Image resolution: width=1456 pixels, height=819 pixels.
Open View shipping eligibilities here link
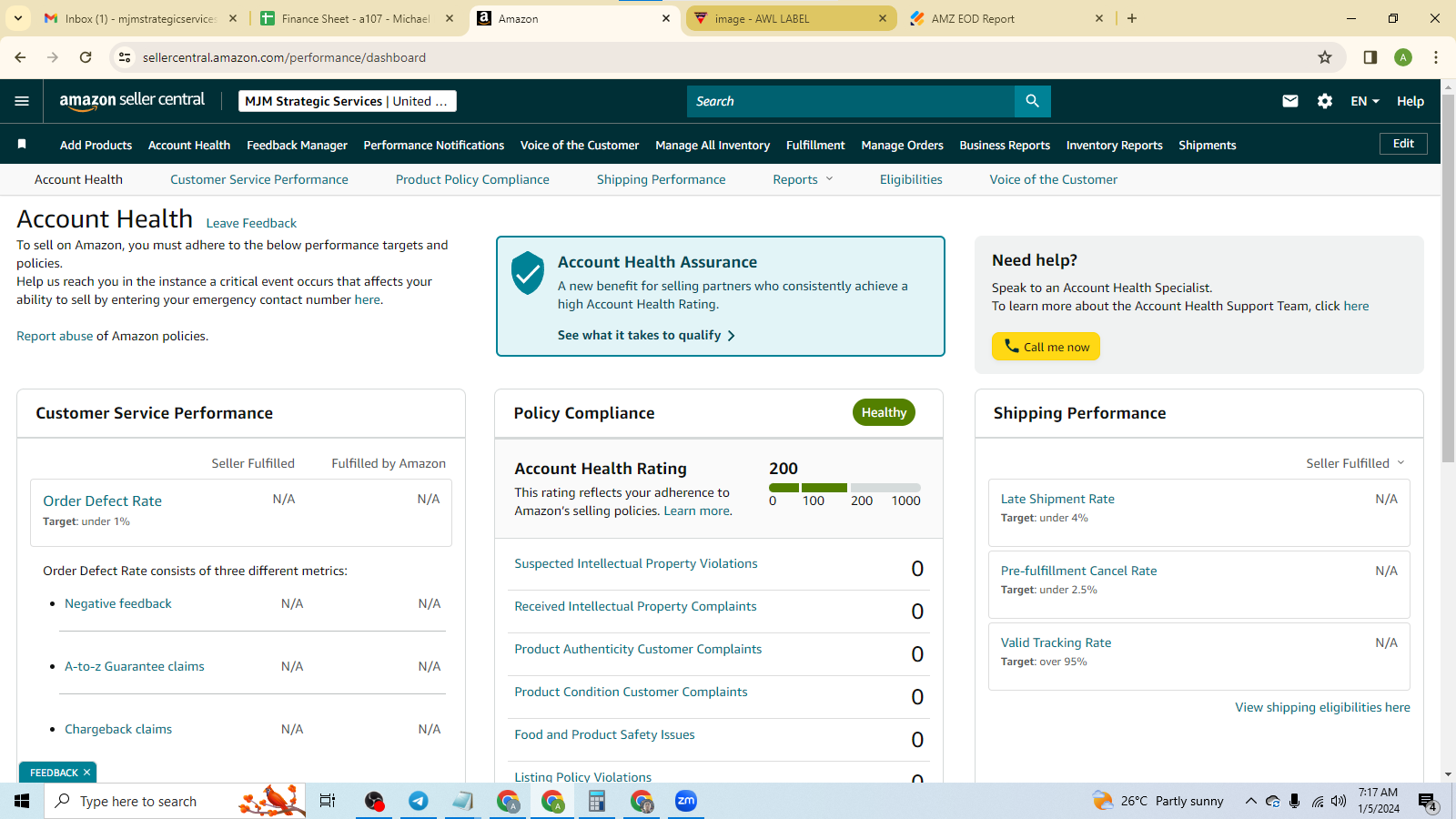click(1322, 707)
